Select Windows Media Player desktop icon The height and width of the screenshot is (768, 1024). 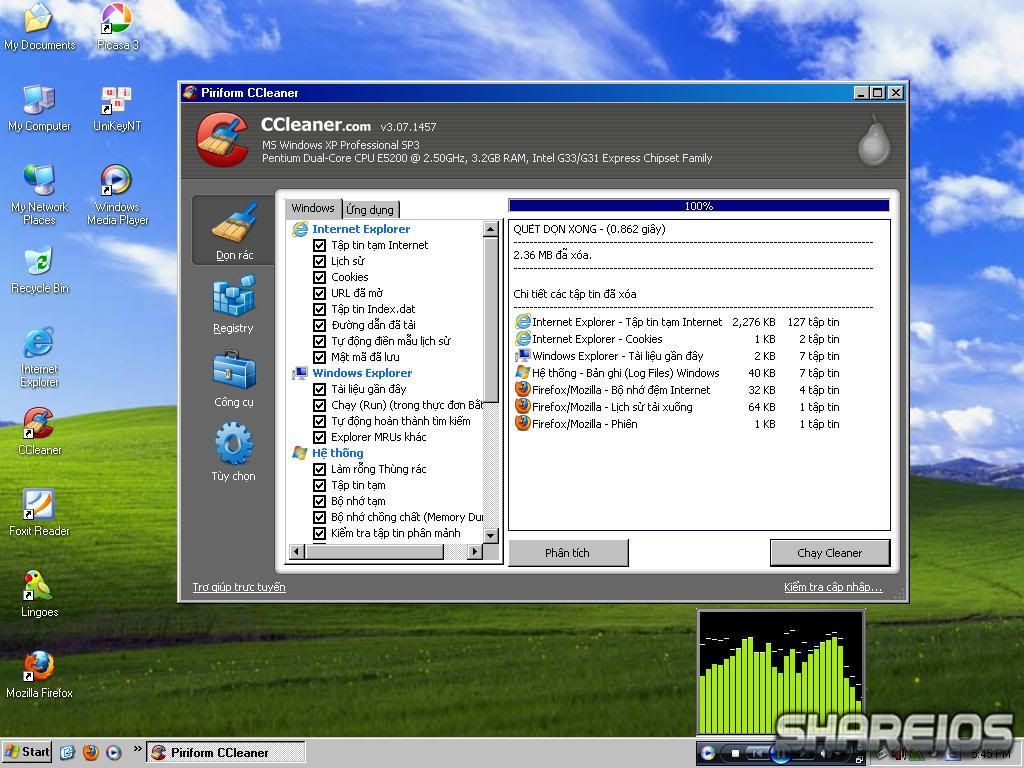pyautogui.click(x=118, y=195)
